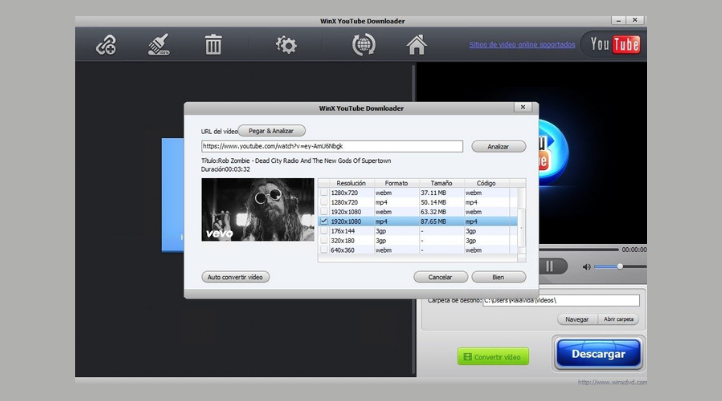
Task: Click 'Navegar' to browse folder
Action: (577, 319)
